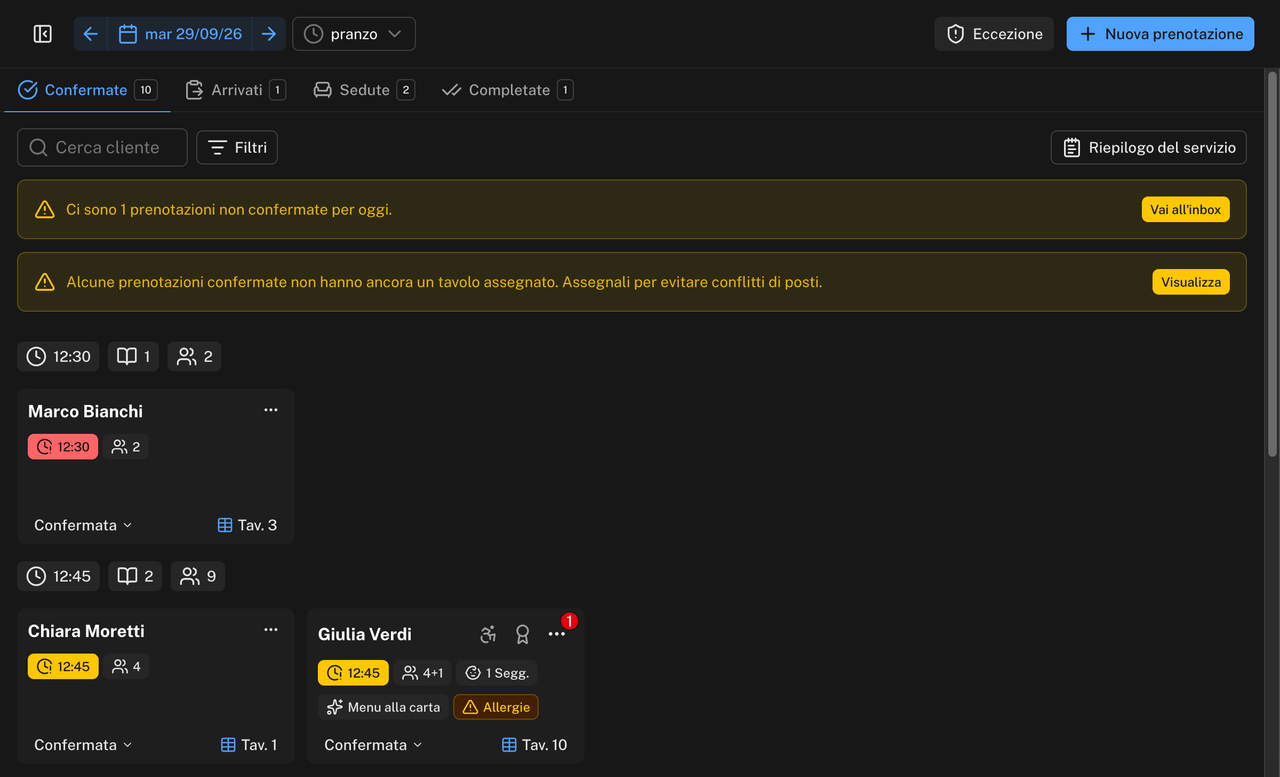Screen dimensions: 1280x777
Task: Click Tav. 1 on Chiara Moretti card
Action: [x=247, y=745]
